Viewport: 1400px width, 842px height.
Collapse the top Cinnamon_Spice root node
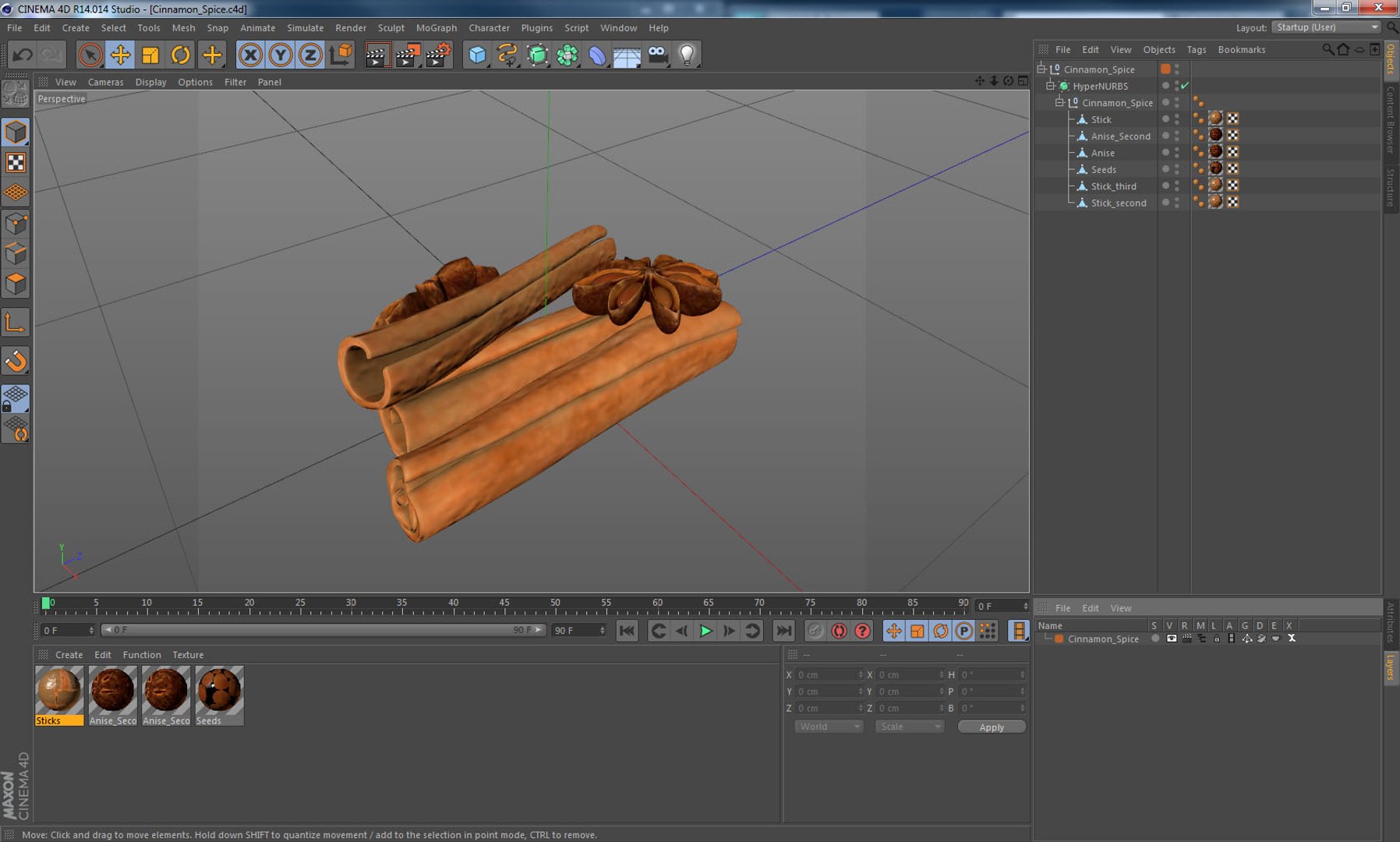click(x=1041, y=69)
